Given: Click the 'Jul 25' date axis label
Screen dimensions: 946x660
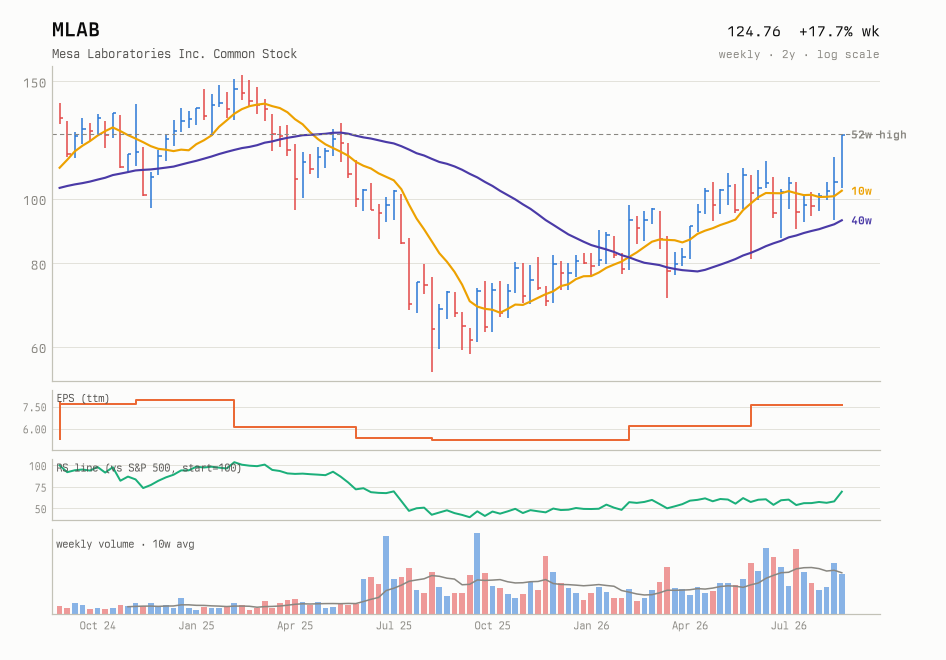Looking at the screenshot, I should click(x=394, y=626).
